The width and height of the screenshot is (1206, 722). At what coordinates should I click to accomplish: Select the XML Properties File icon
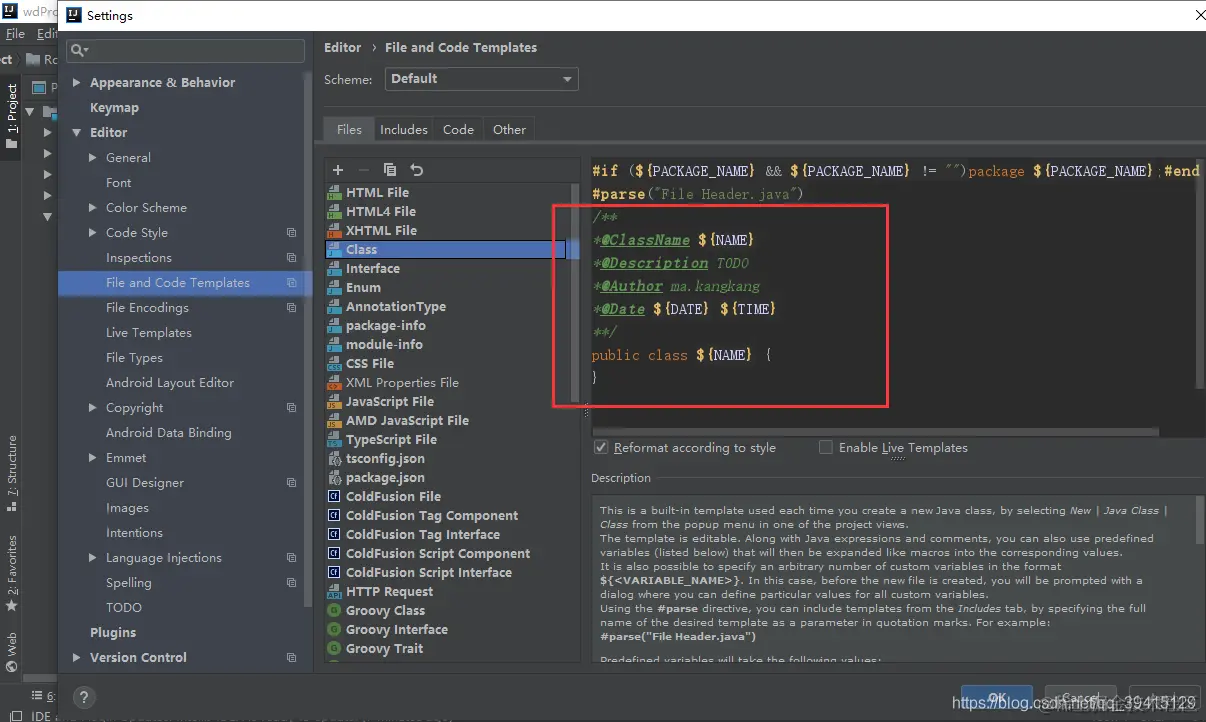334,383
